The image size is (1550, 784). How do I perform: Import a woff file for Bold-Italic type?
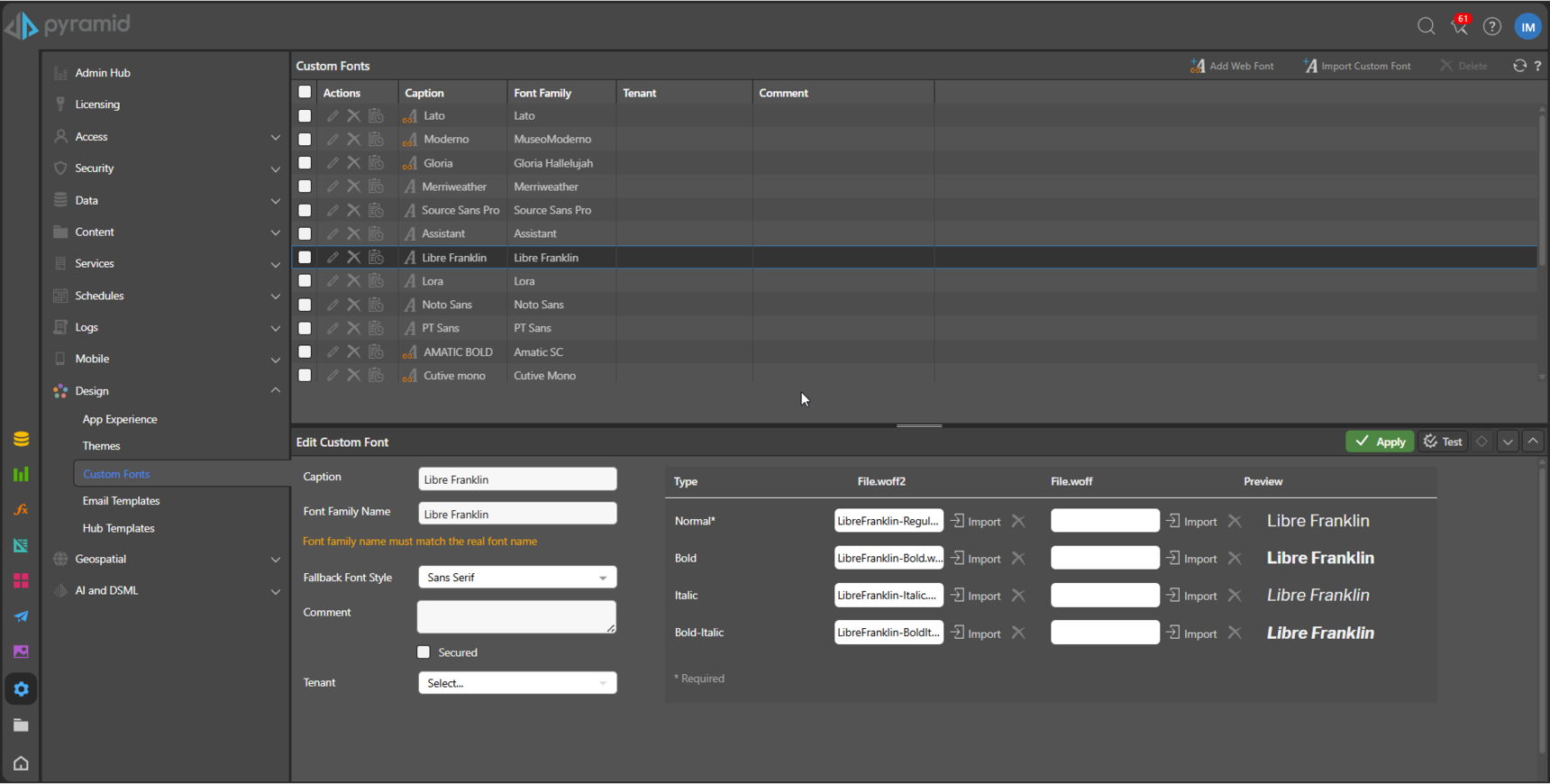coord(1192,634)
